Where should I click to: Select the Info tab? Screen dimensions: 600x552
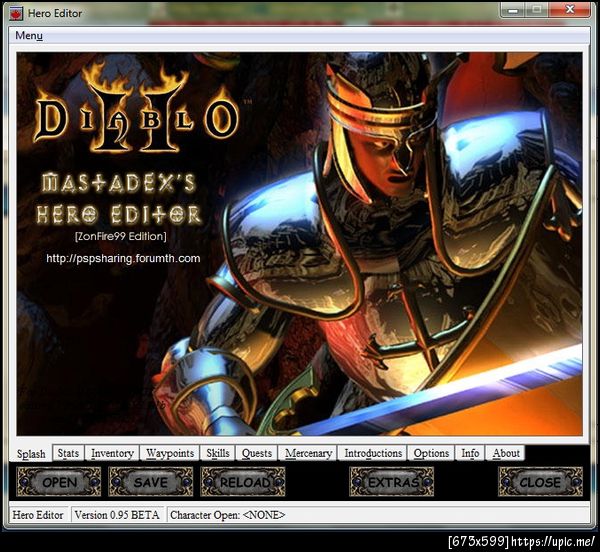470,453
